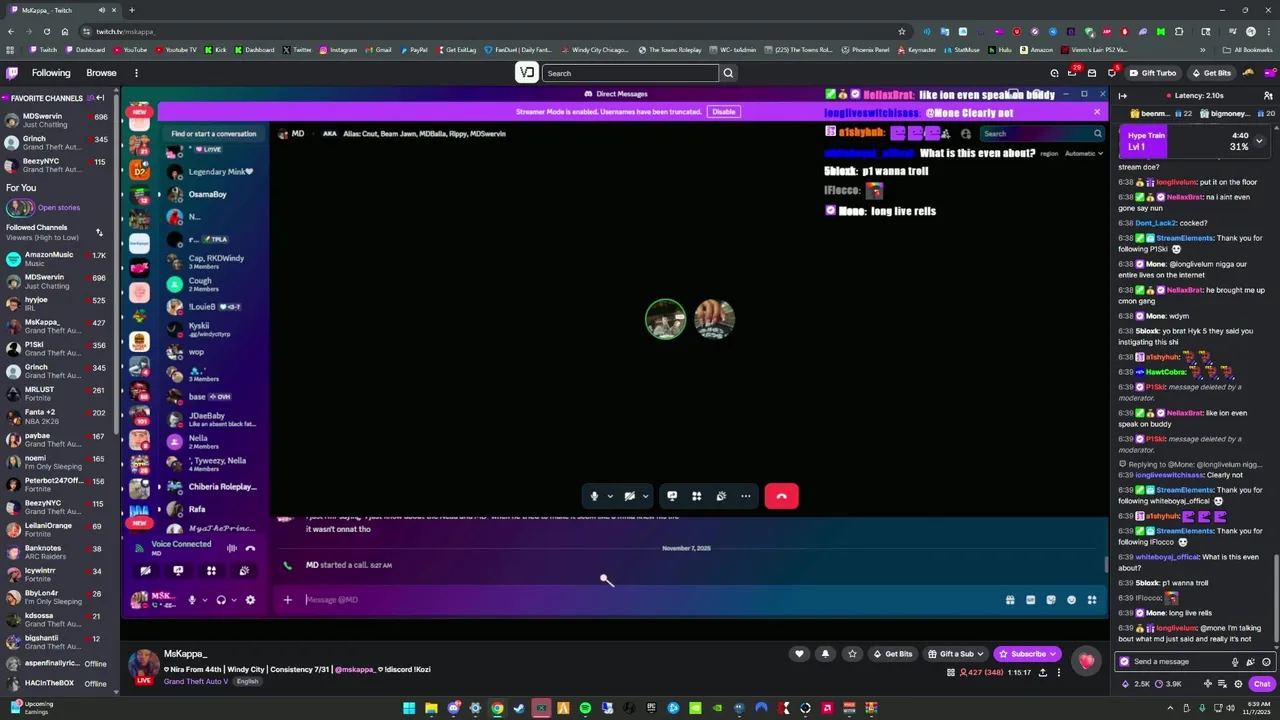Open hyyjoe channel in followed list
The width and height of the screenshot is (1280, 720).
click(58, 304)
